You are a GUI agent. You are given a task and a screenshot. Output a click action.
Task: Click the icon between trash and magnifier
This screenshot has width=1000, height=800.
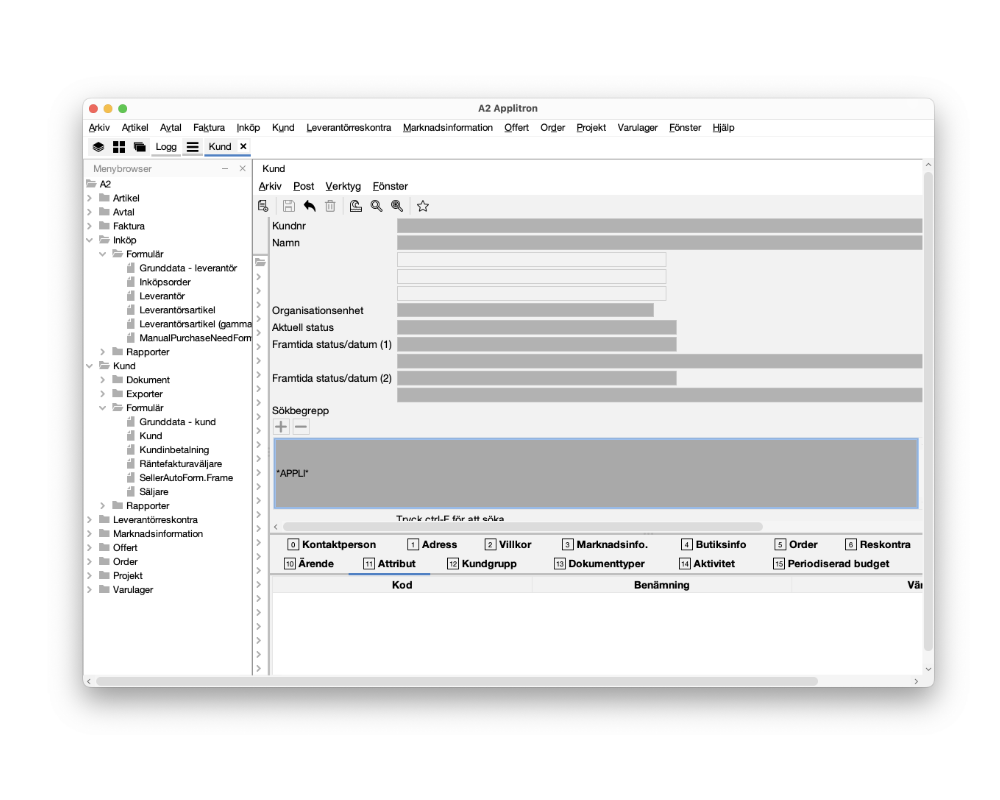tap(356, 206)
